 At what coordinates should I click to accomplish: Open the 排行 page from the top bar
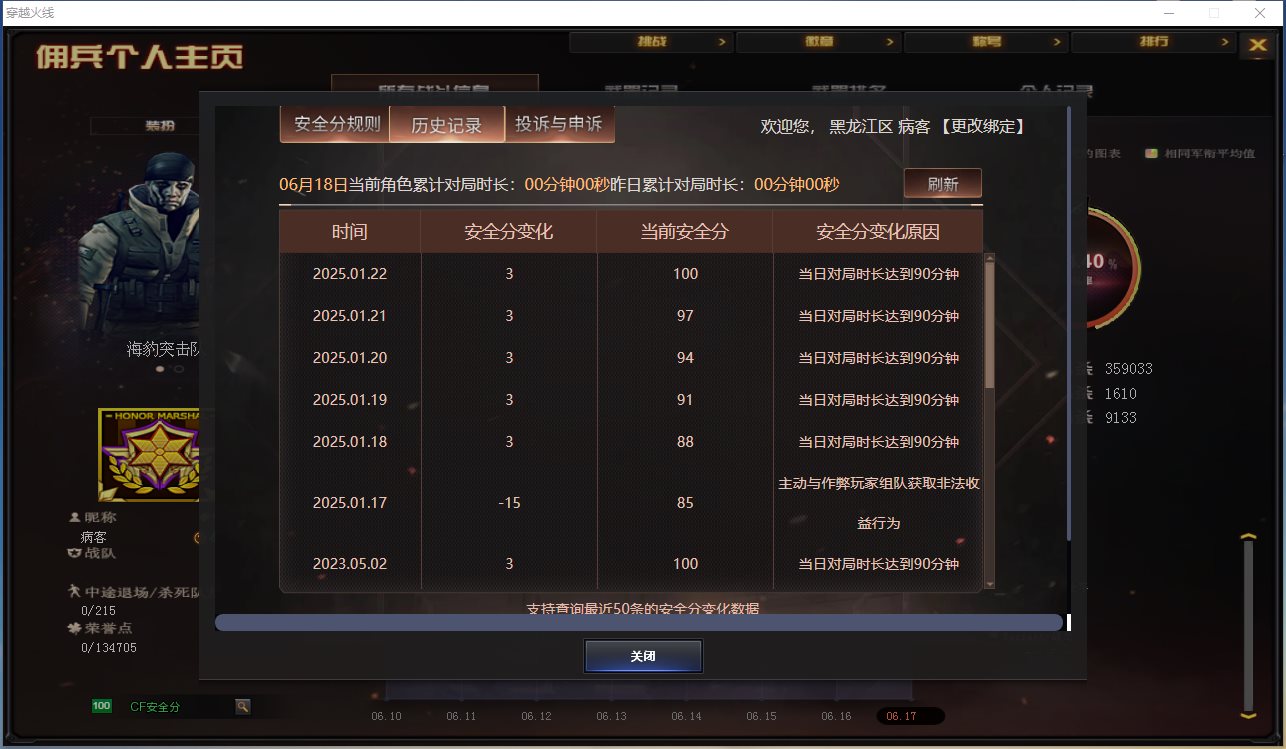(x=1153, y=42)
